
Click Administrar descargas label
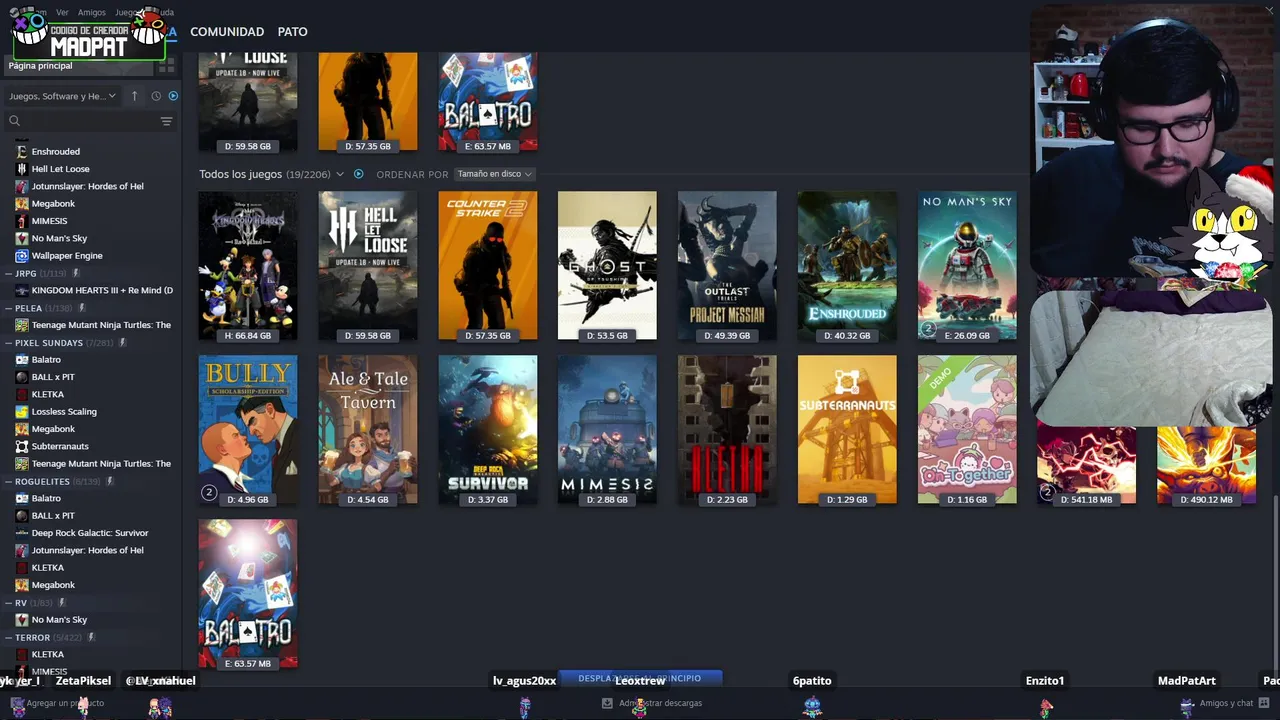(660, 703)
